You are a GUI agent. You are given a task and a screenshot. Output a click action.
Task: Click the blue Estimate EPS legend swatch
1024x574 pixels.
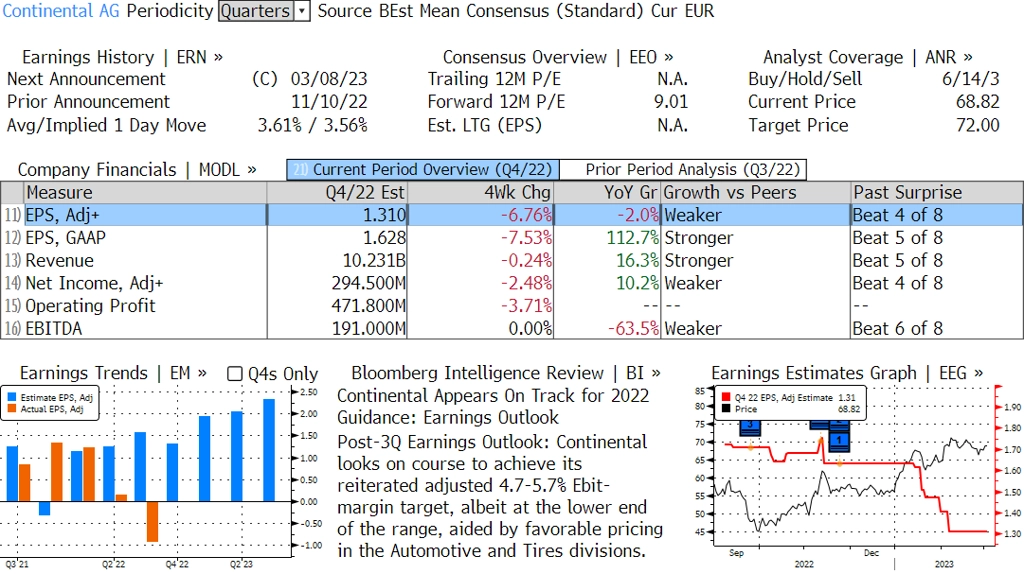click(x=12, y=397)
